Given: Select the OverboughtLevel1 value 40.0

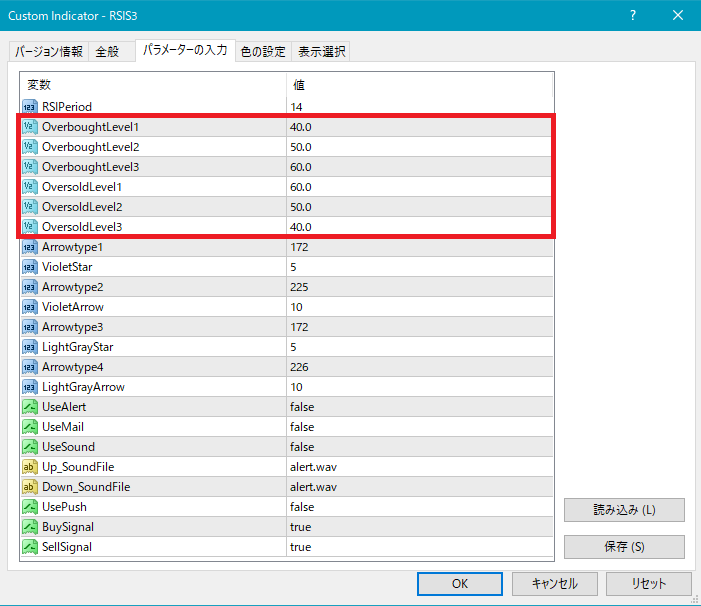Looking at the screenshot, I should (x=300, y=127).
